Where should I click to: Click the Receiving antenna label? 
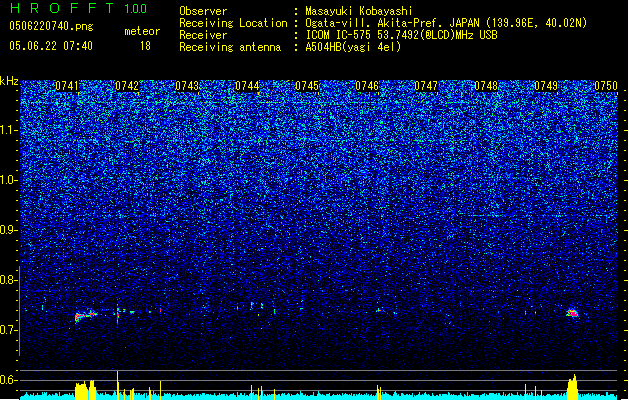point(230,47)
